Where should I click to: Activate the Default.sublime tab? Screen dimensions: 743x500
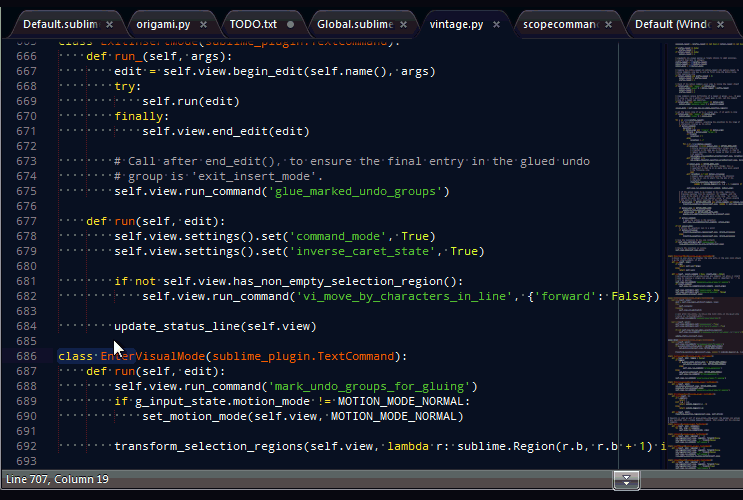(x=61, y=23)
